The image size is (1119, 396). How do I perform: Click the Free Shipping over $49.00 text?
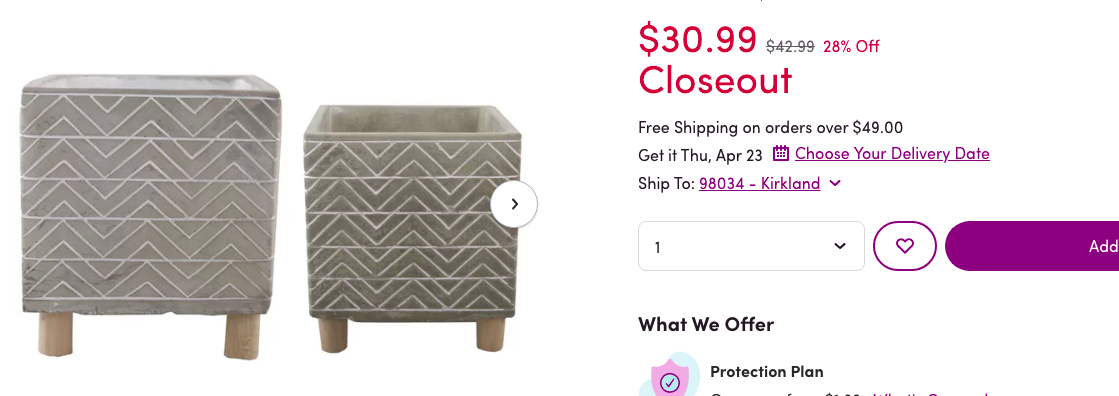coord(771,128)
